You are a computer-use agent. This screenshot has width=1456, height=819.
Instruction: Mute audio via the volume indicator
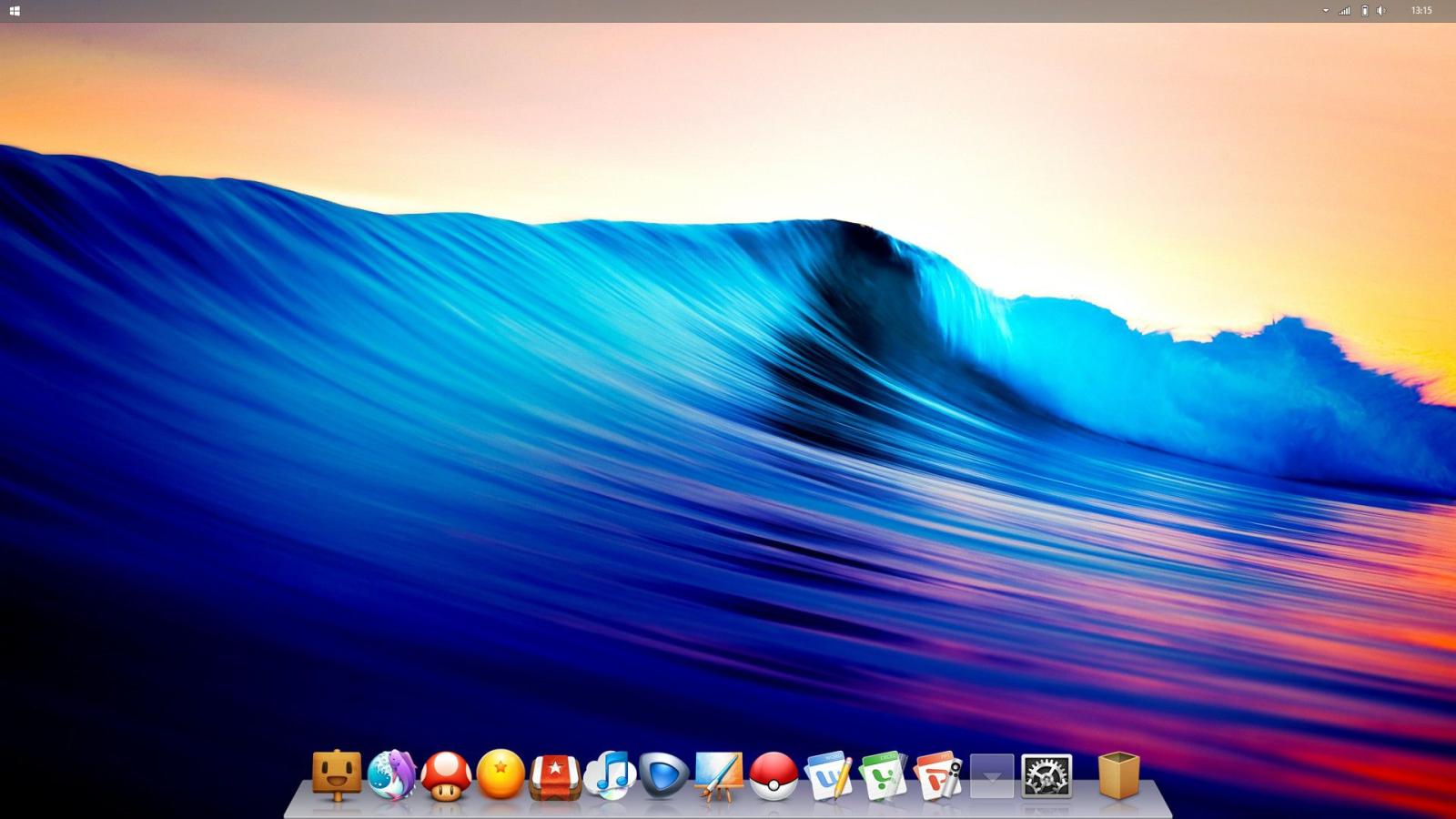pos(1381,10)
